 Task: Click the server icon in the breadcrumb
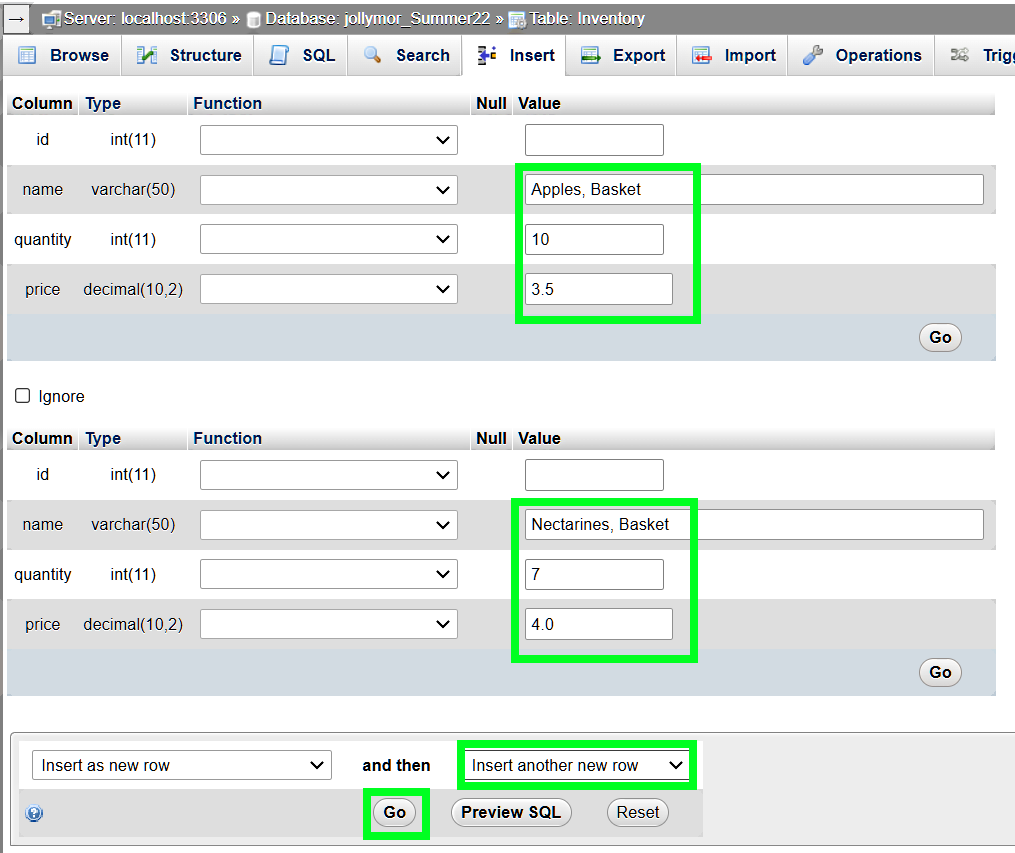tap(51, 19)
